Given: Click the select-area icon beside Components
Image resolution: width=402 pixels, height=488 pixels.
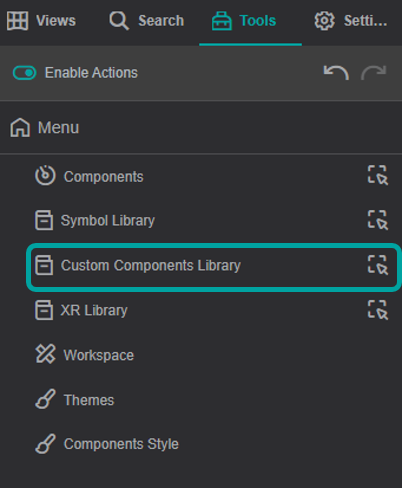Looking at the screenshot, I should 378,175.
